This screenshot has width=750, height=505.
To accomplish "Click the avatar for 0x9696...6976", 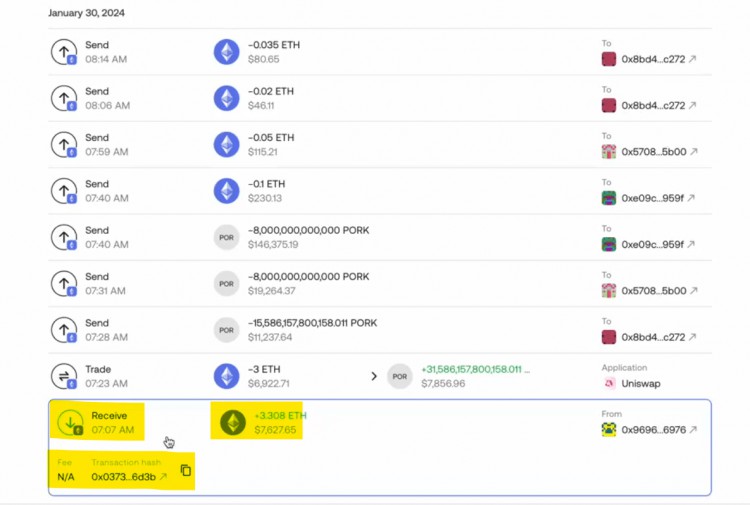I will click(x=609, y=430).
